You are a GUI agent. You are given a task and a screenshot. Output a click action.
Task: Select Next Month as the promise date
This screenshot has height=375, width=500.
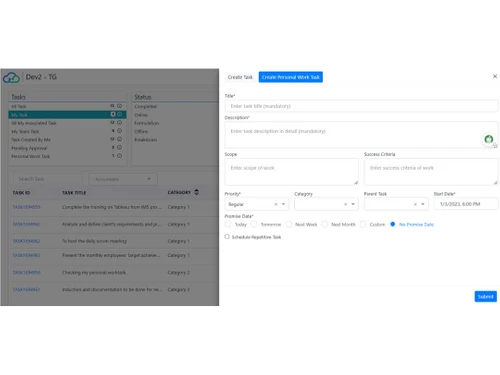325,224
